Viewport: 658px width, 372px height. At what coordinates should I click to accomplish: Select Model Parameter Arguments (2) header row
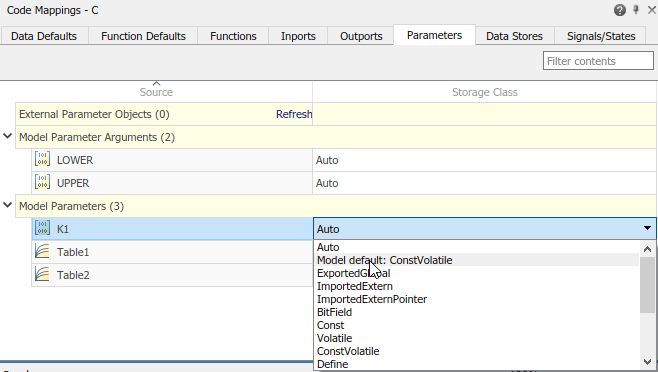(x=336, y=137)
